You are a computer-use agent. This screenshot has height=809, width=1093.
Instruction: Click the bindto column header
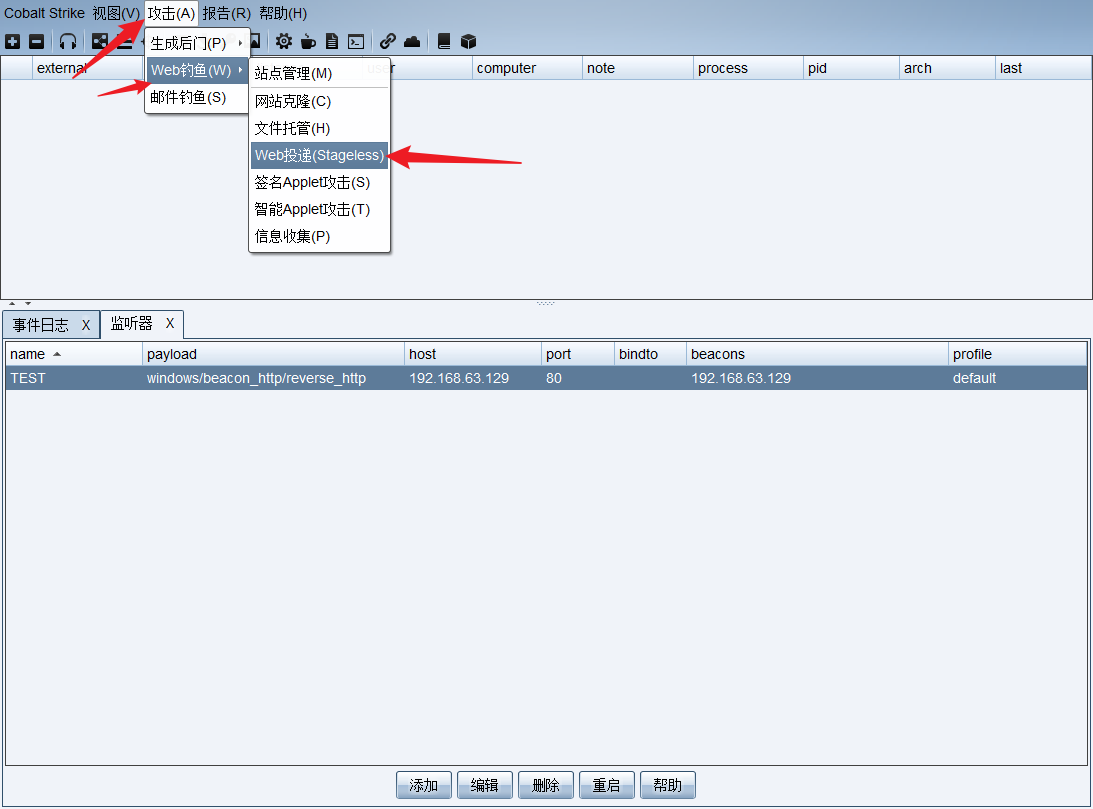(x=650, y=354)
